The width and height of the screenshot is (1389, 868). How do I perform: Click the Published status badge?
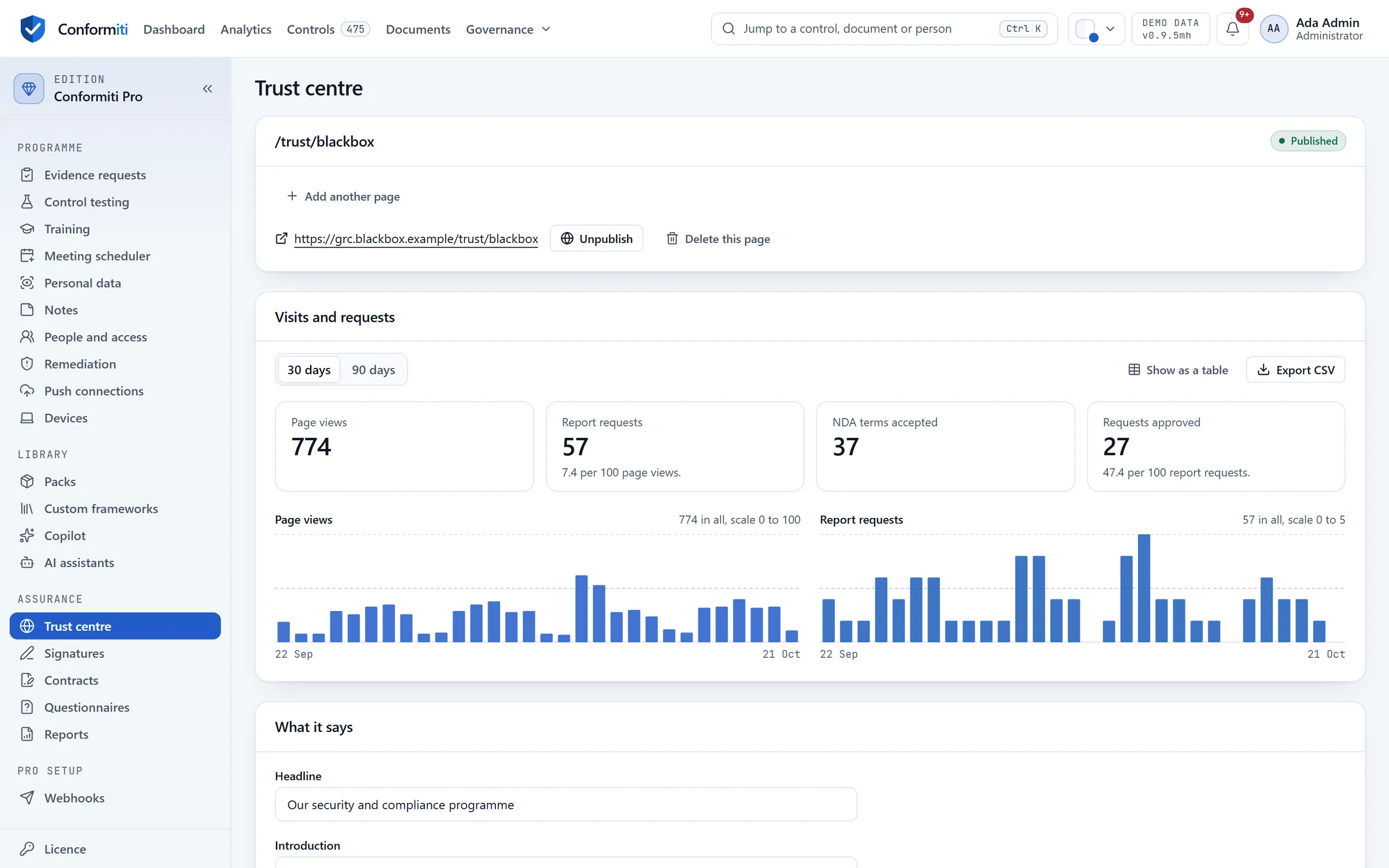(x=1308, y=141)
